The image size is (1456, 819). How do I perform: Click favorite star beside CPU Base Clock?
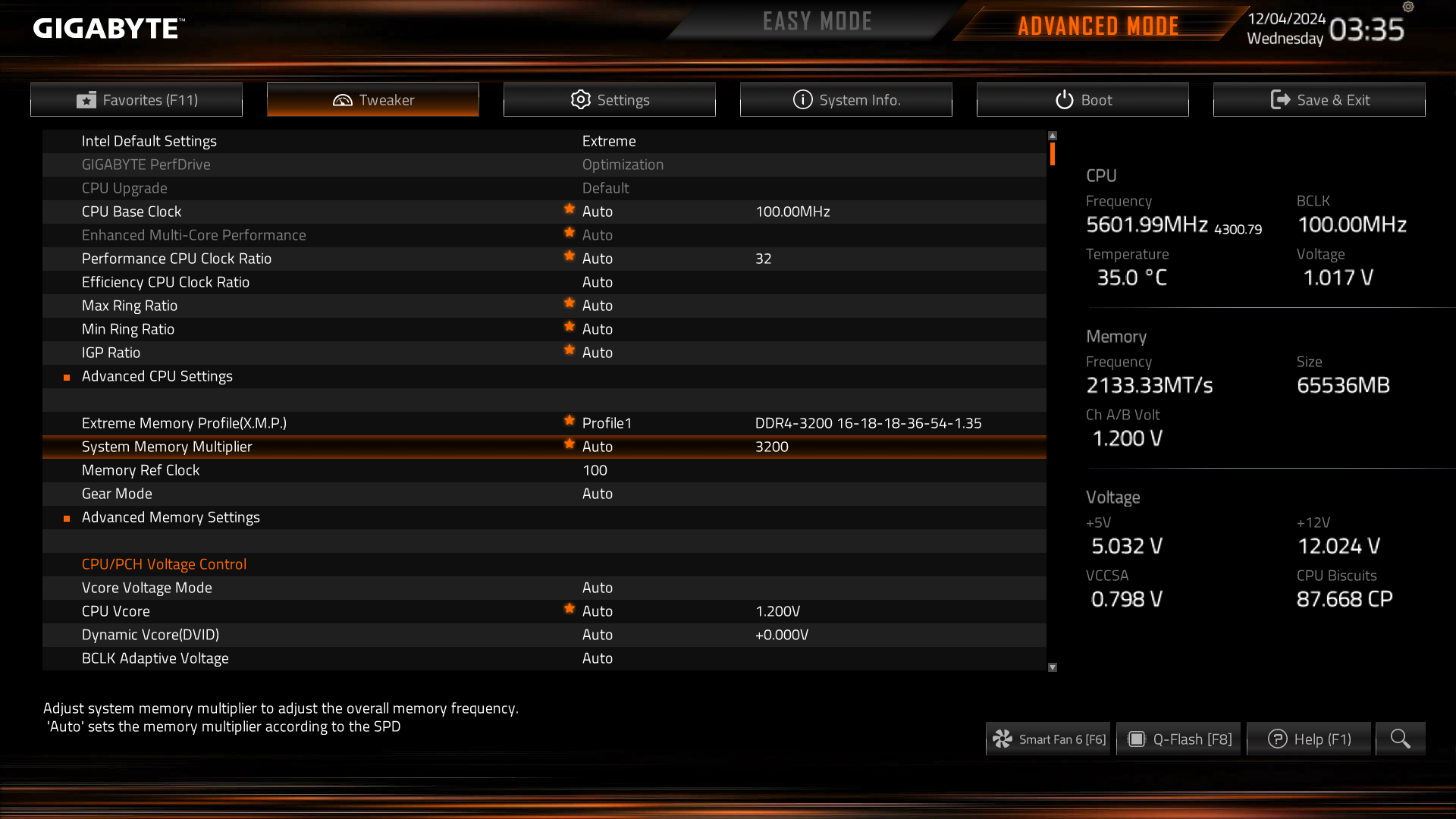pos(570,209)
